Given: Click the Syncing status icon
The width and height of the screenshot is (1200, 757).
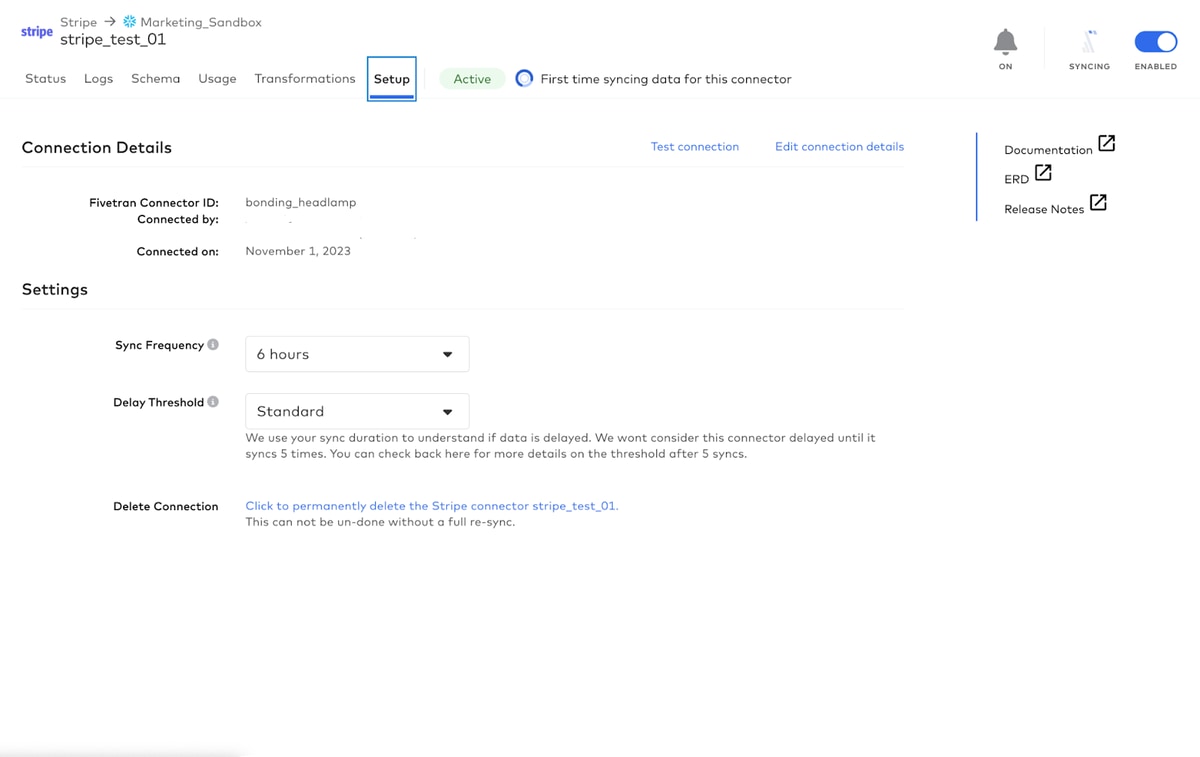Looking at the screenshot, I should pos(1089,41).
